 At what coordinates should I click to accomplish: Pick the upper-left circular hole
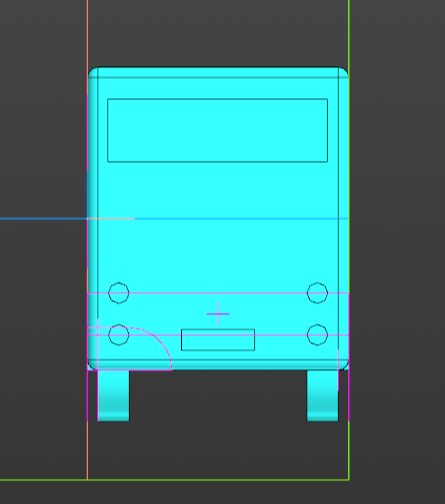click(x=119, y=293)
